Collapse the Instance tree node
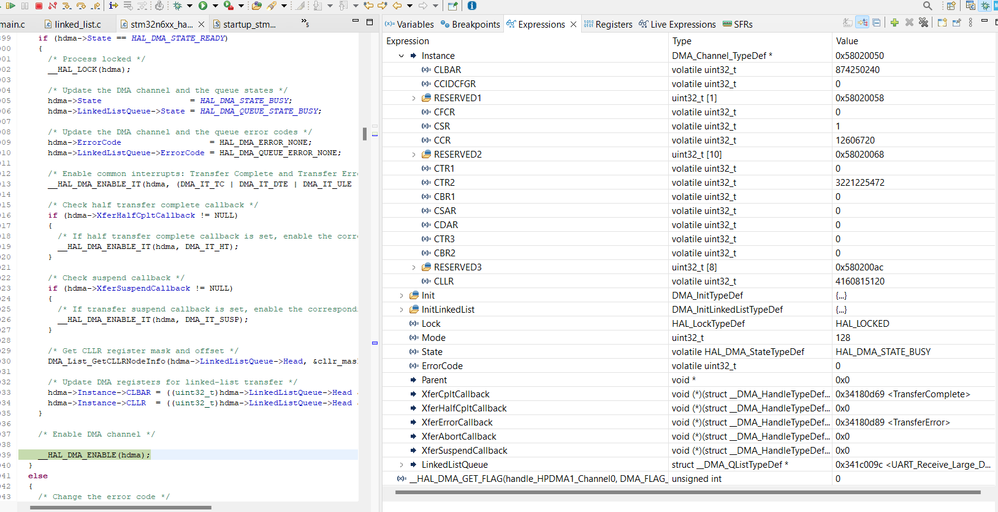This screenshot has height=512, width=998. point(401,56)
